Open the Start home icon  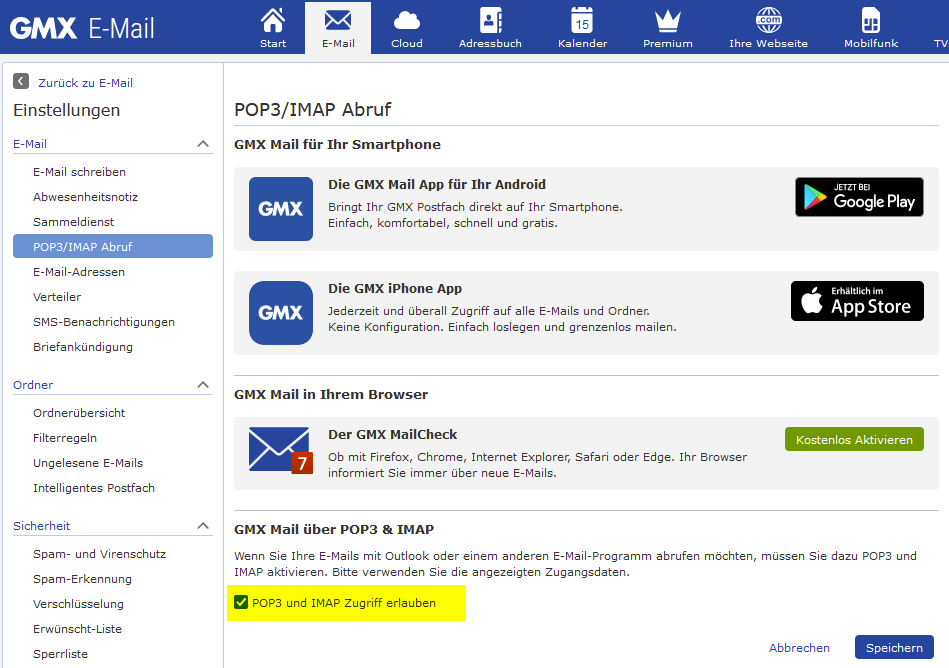click(273, 20)
